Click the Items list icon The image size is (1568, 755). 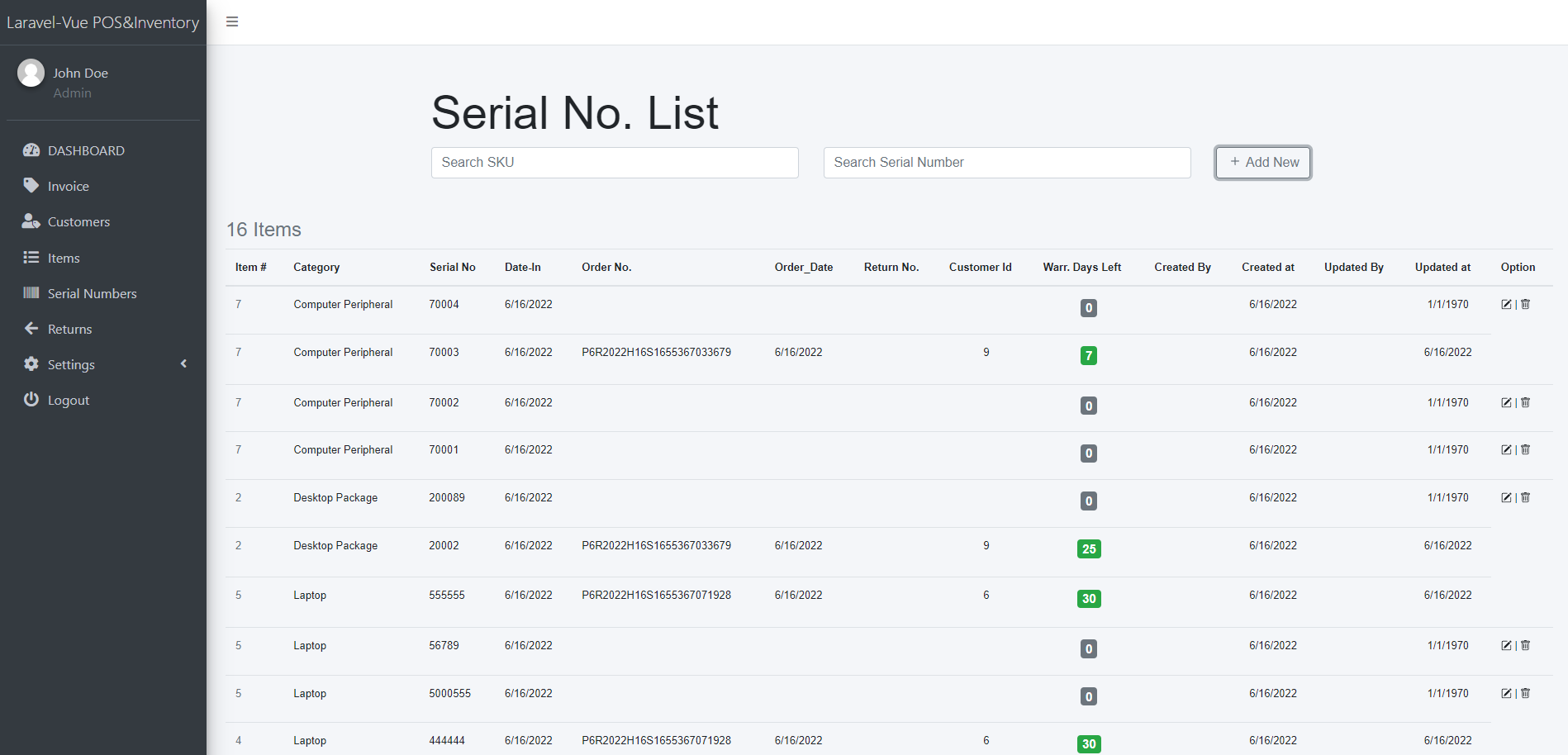point(31,258)
